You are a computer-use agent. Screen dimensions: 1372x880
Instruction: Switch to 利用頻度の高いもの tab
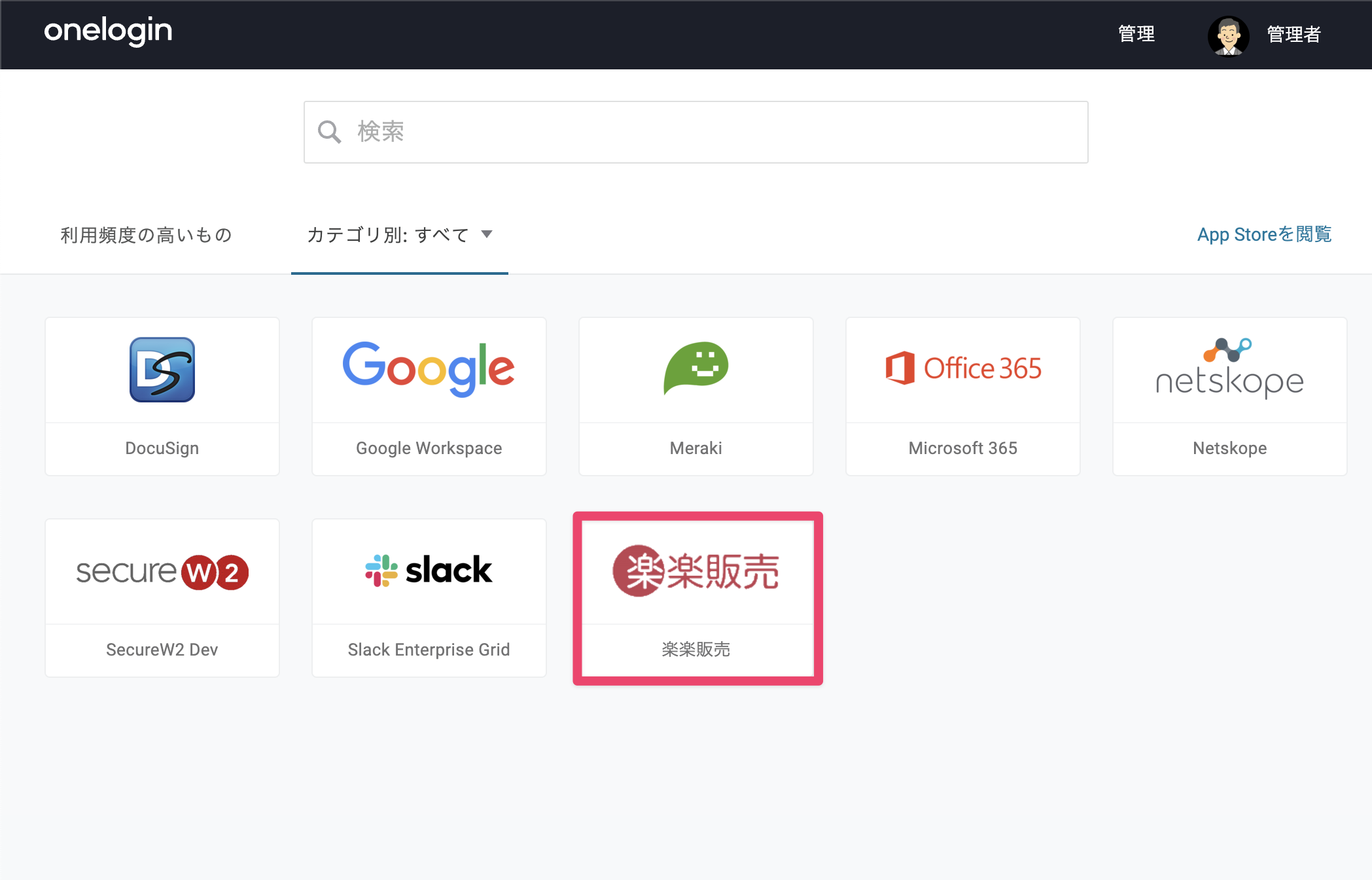click(147, 235)
